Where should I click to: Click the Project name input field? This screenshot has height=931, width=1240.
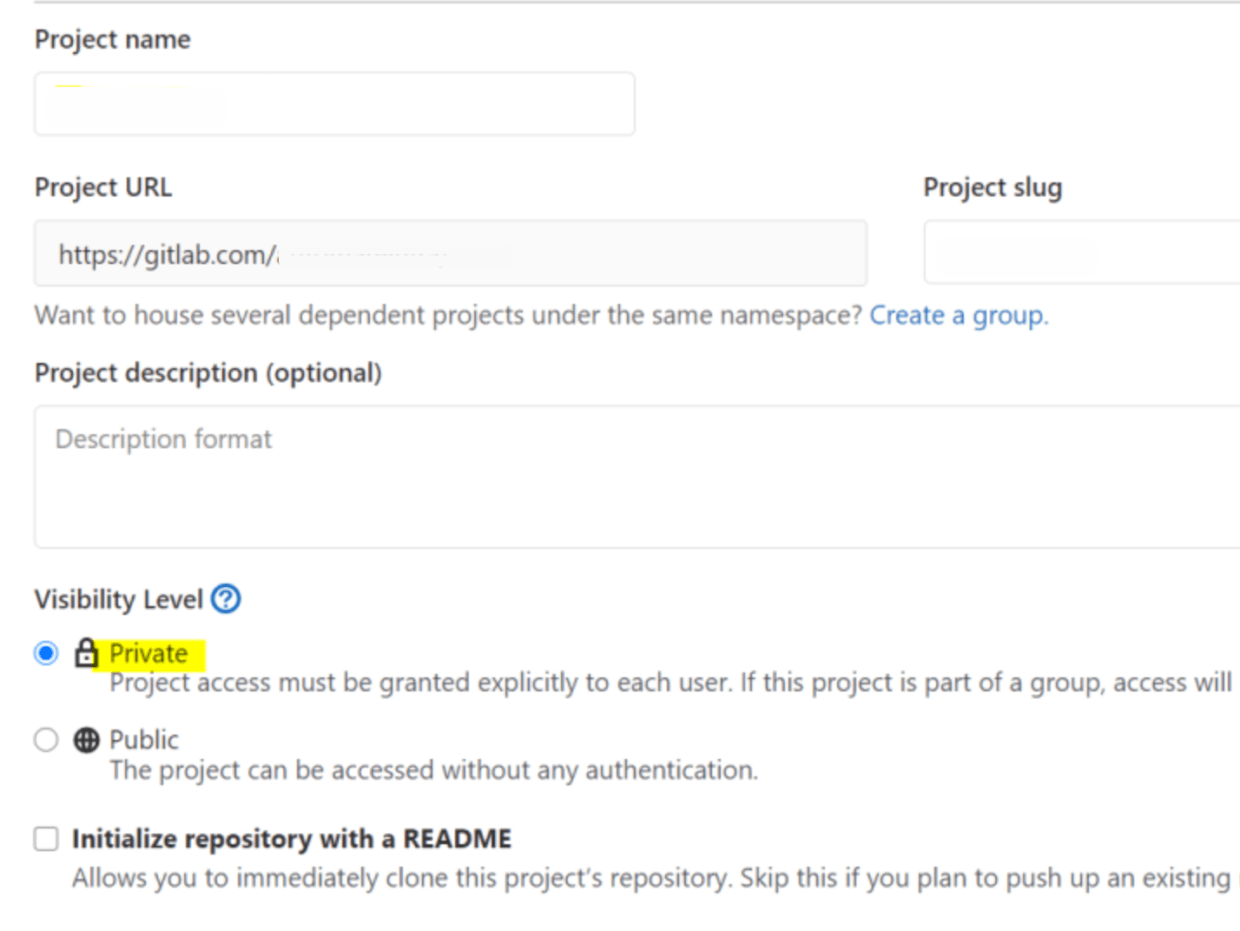(x=334, y=104)
